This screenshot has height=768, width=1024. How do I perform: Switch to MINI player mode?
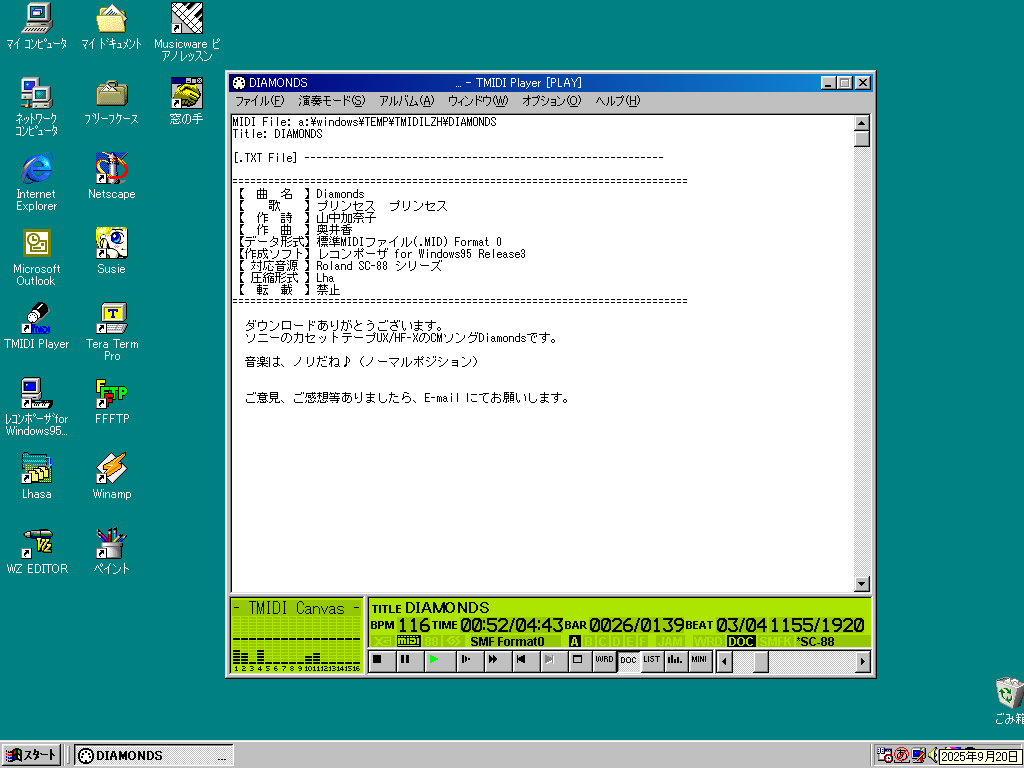(698, 660)
